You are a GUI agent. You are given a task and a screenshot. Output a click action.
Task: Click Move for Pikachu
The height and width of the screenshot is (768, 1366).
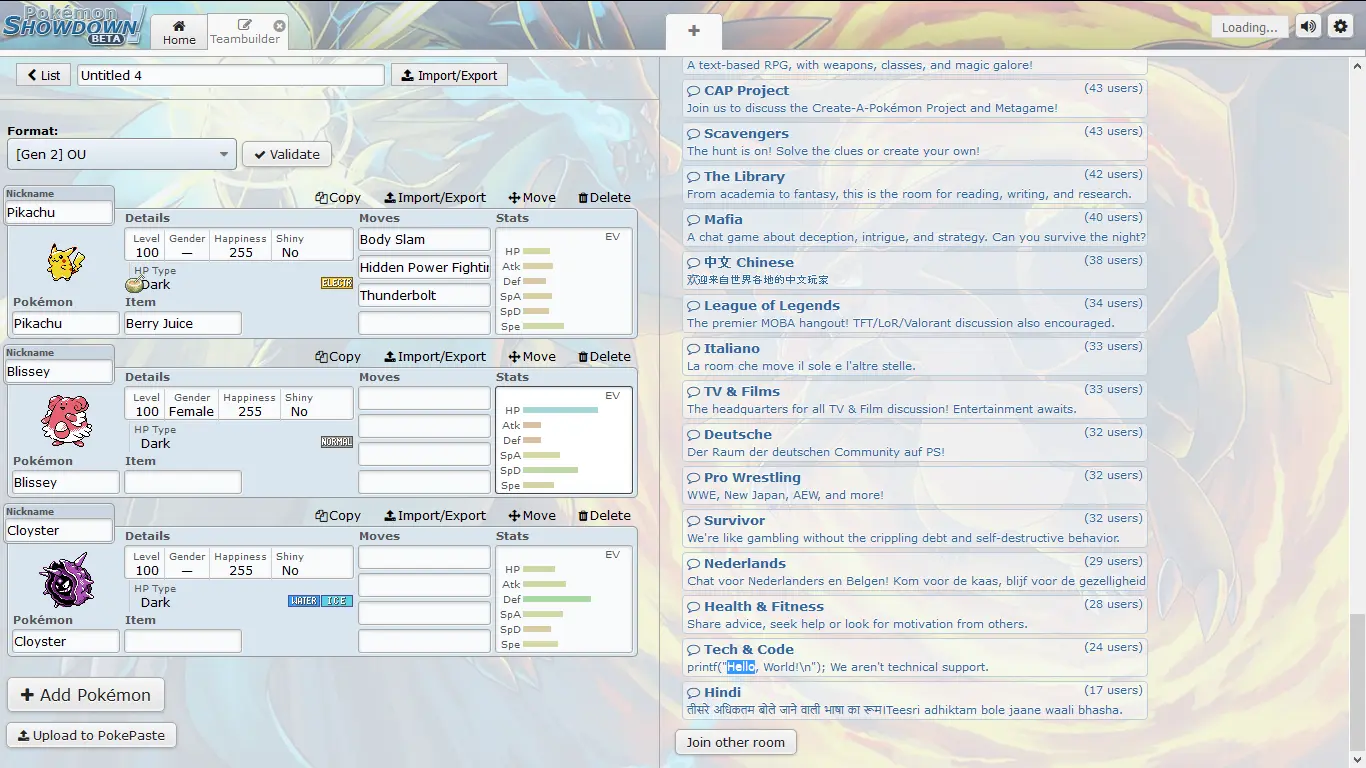[532, 198]
